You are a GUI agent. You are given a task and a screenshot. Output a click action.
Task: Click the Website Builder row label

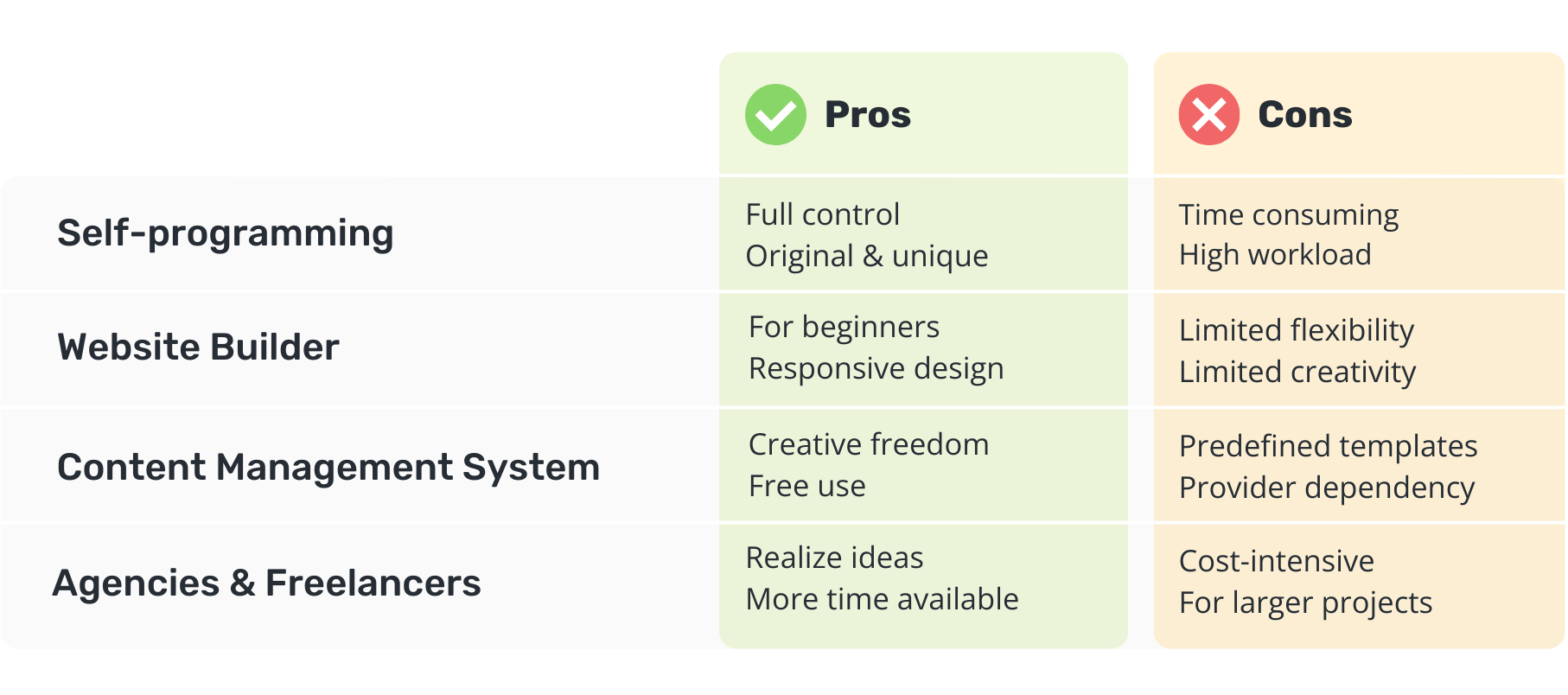[x=198, y=347]
